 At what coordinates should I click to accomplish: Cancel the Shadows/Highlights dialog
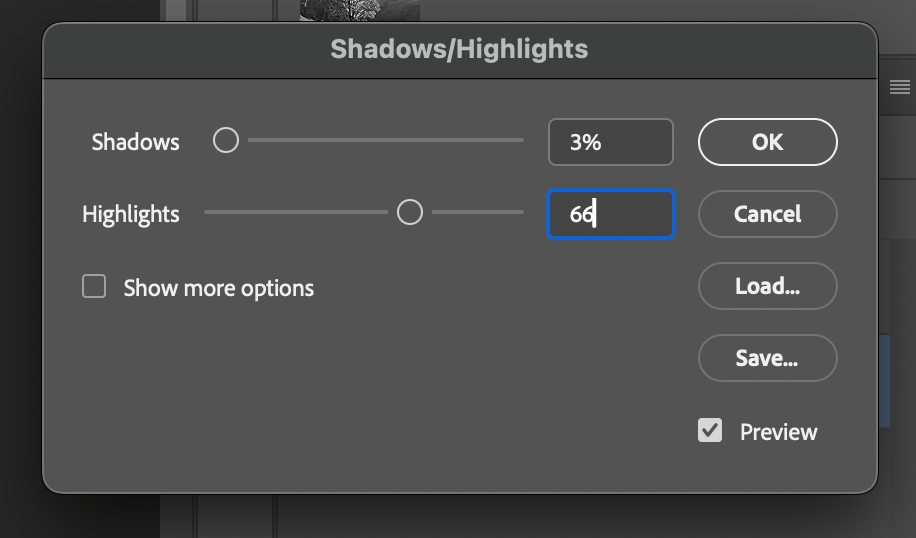click(x=767, y=214)
